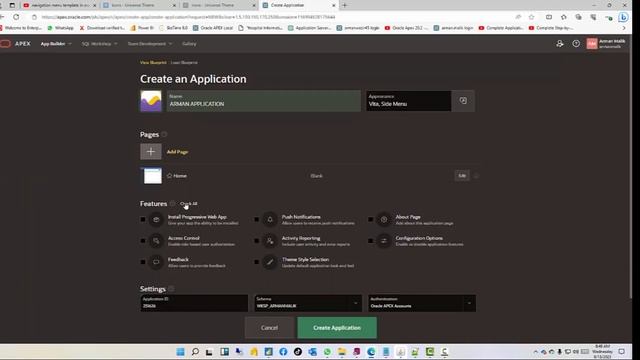This screenshot has height=360, width=640.
Task: Enable Access Control checkbox
Action: pyautogui.click(x=143, y=241)
